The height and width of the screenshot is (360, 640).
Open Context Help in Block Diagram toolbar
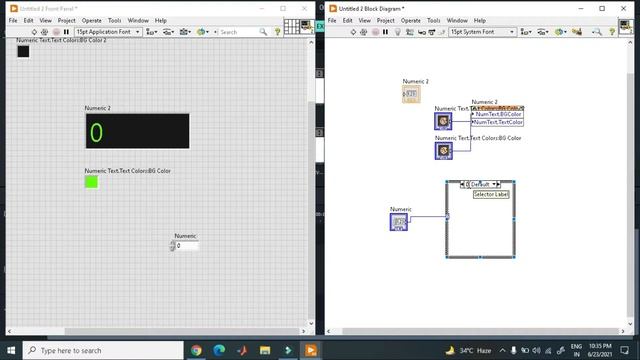click(x=612, y=32)
